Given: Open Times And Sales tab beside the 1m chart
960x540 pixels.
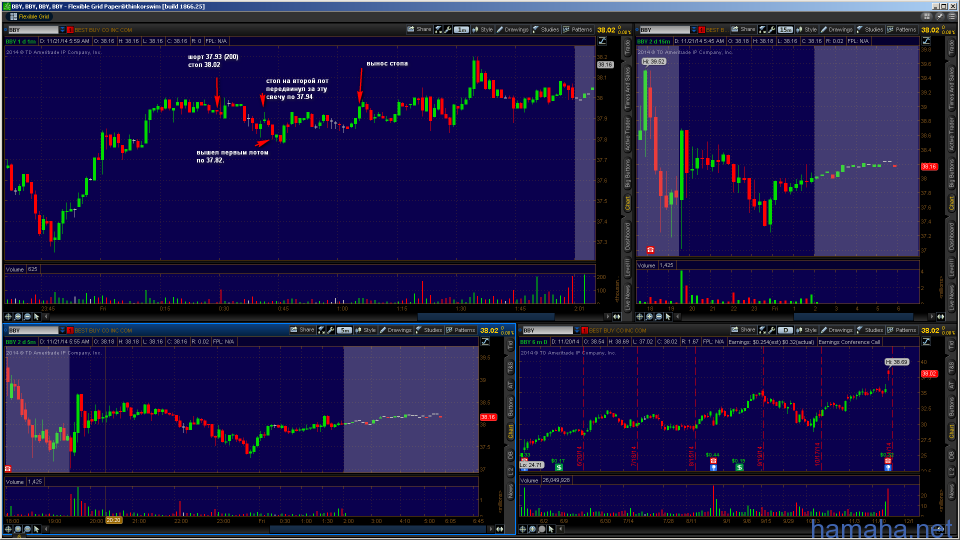Looking at the screenshot, I should tap(627, 88).
